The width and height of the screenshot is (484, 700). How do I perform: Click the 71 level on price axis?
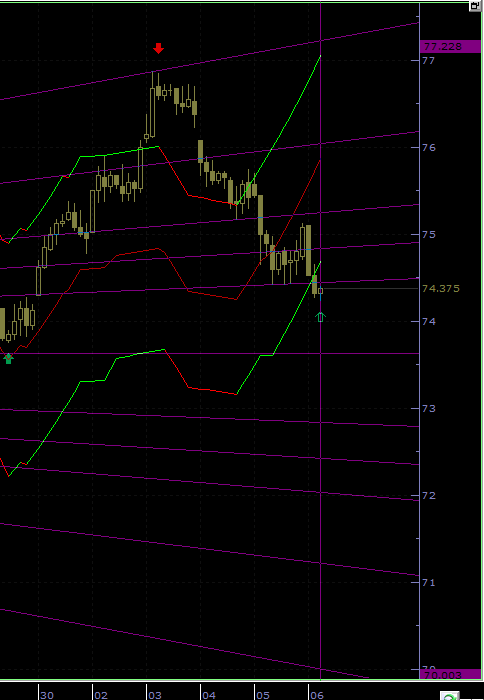[429, 583]
